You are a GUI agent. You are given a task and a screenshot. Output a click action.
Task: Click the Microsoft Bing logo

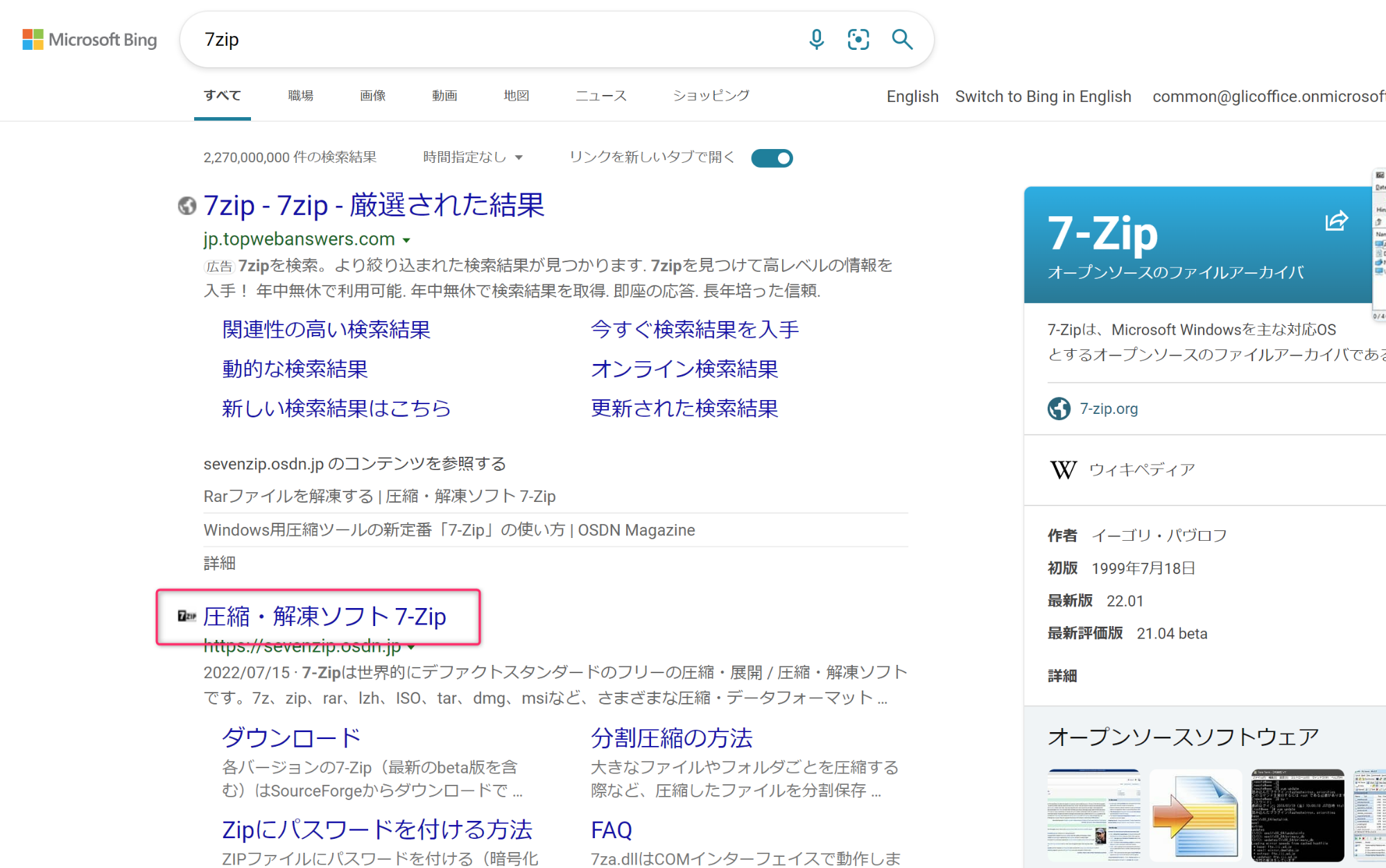pyautogui.click(x=90, y=40)
